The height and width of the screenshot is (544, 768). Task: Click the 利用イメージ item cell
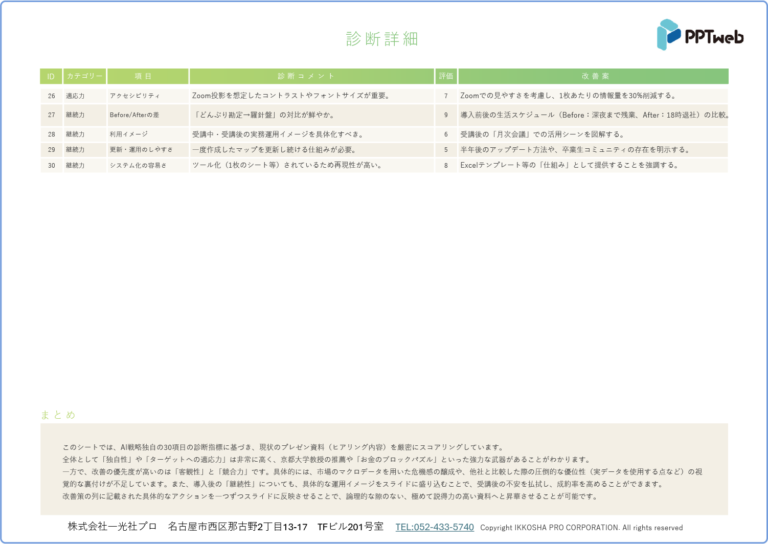click(x=148, y=134)
